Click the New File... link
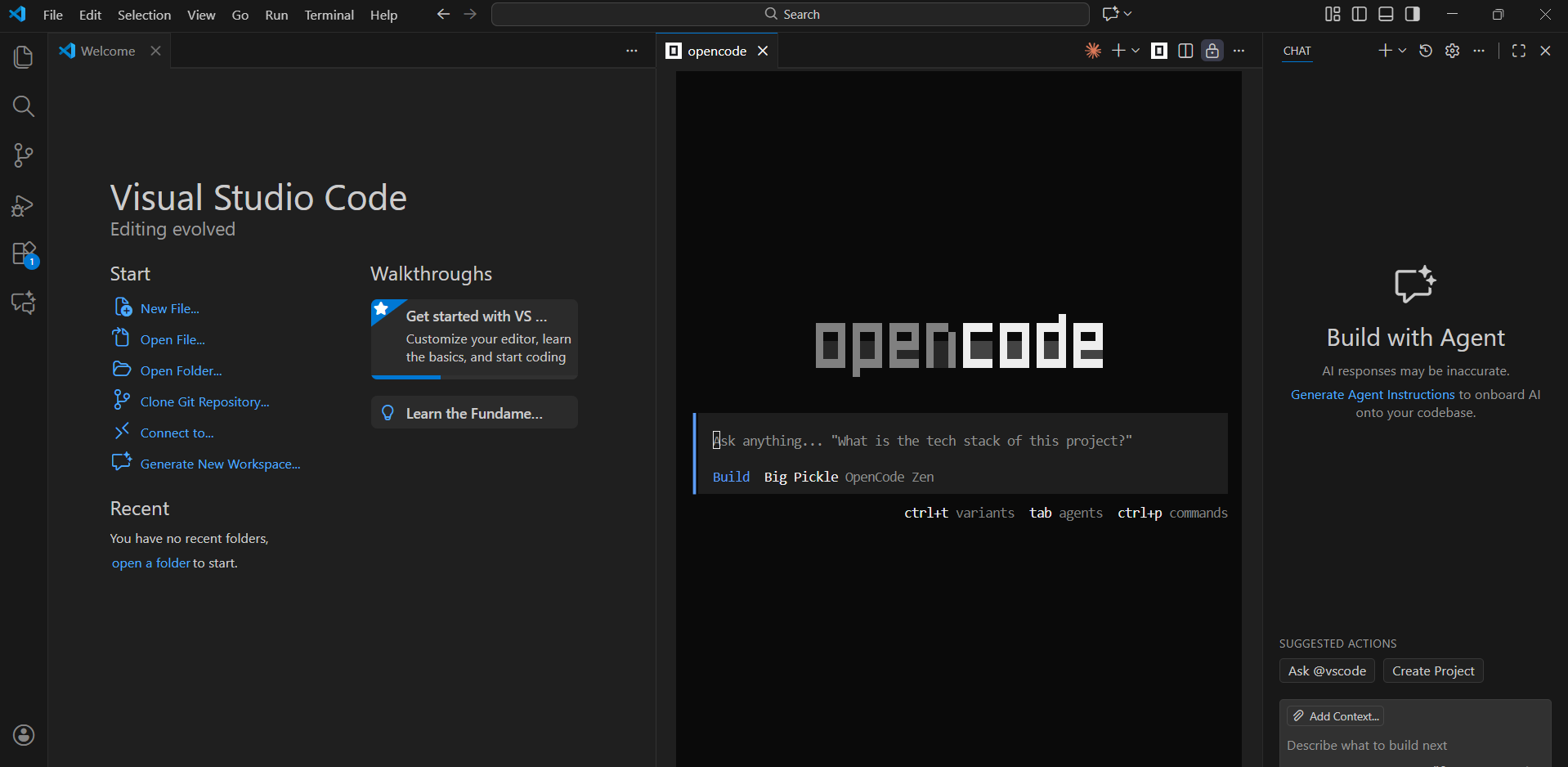 pos(170,308)
